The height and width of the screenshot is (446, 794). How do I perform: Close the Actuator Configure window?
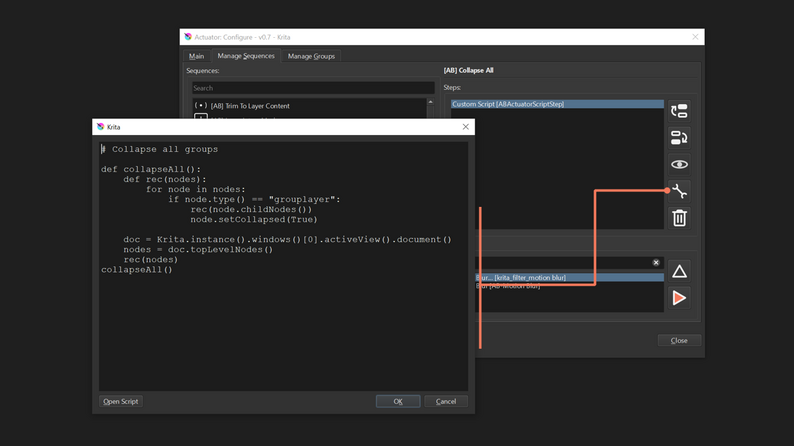click(x=695, y=37)
